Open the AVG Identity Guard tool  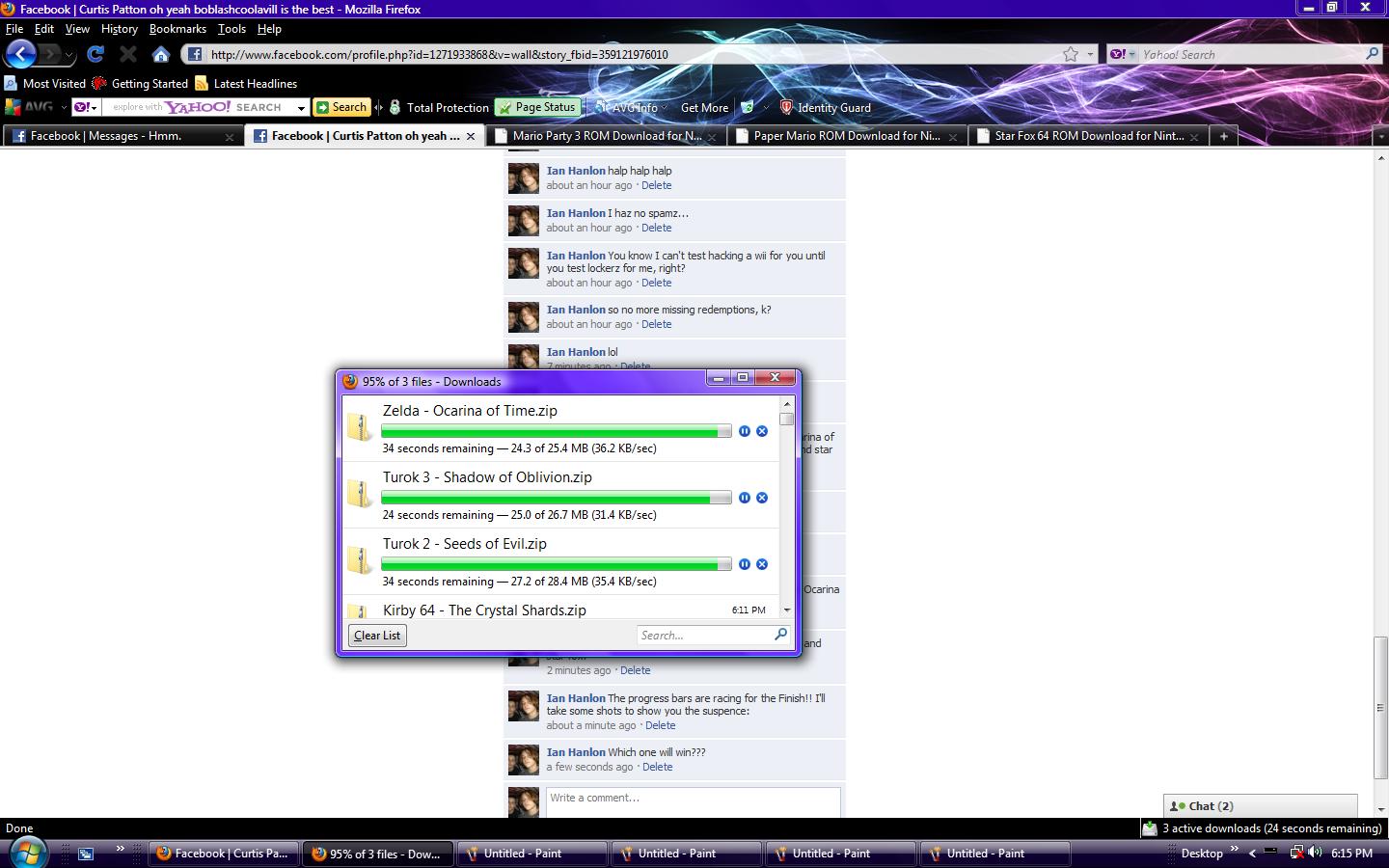[825, 107]
